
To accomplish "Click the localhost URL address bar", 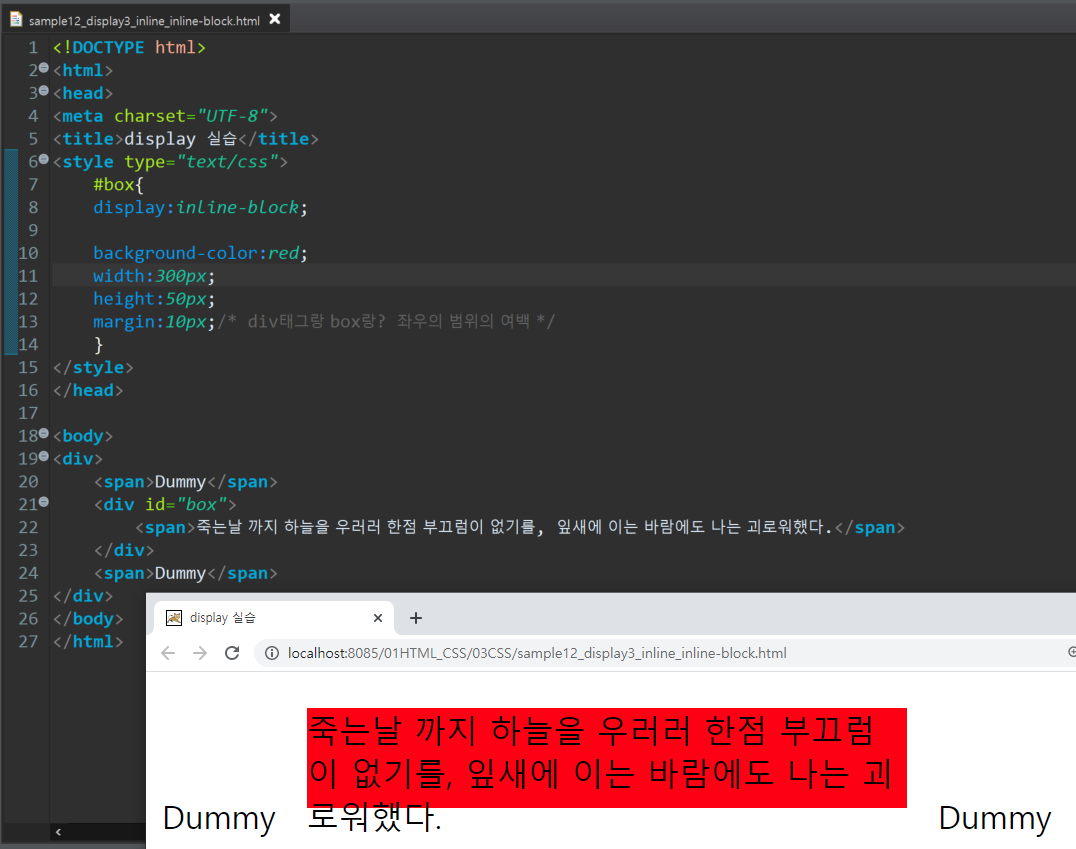I will (537, 653).
